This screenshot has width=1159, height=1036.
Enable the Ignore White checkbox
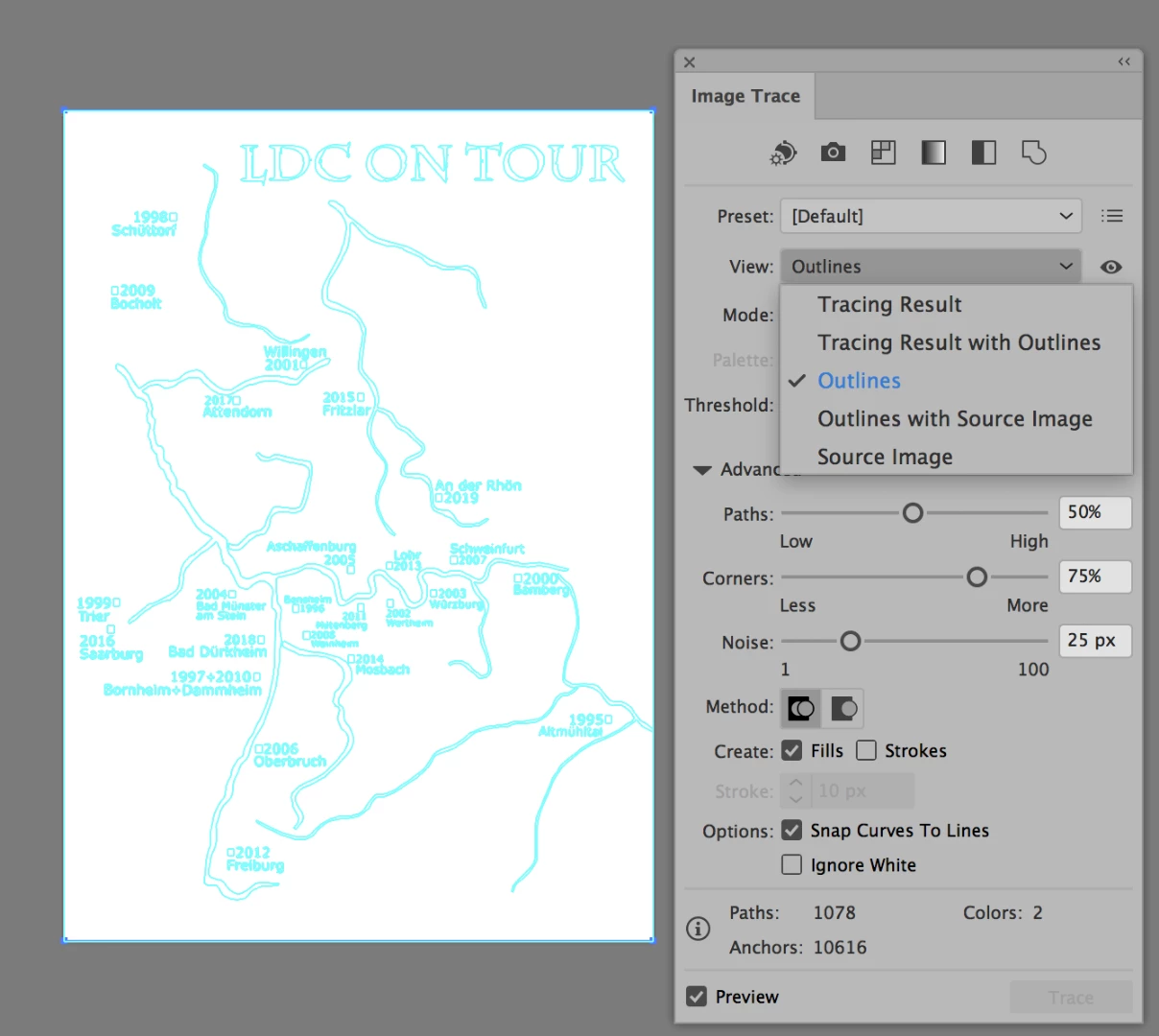tap(792, 864)
